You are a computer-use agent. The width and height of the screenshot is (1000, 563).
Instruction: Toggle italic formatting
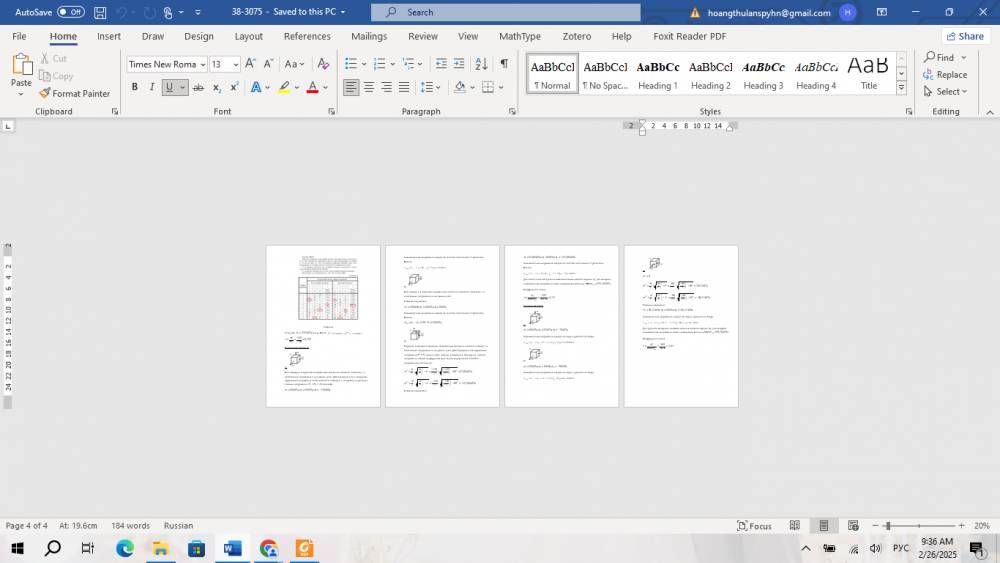point(152,88)
